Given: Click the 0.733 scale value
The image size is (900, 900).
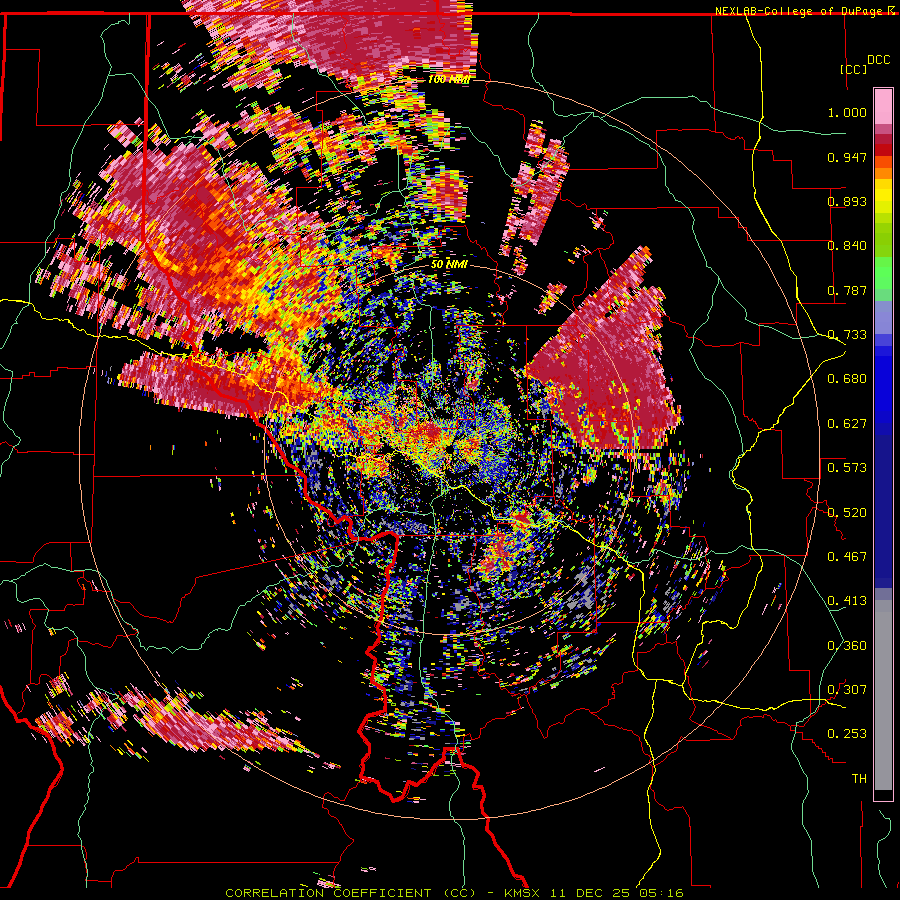Looking at the screenshot, I should [x=847, y=335].
